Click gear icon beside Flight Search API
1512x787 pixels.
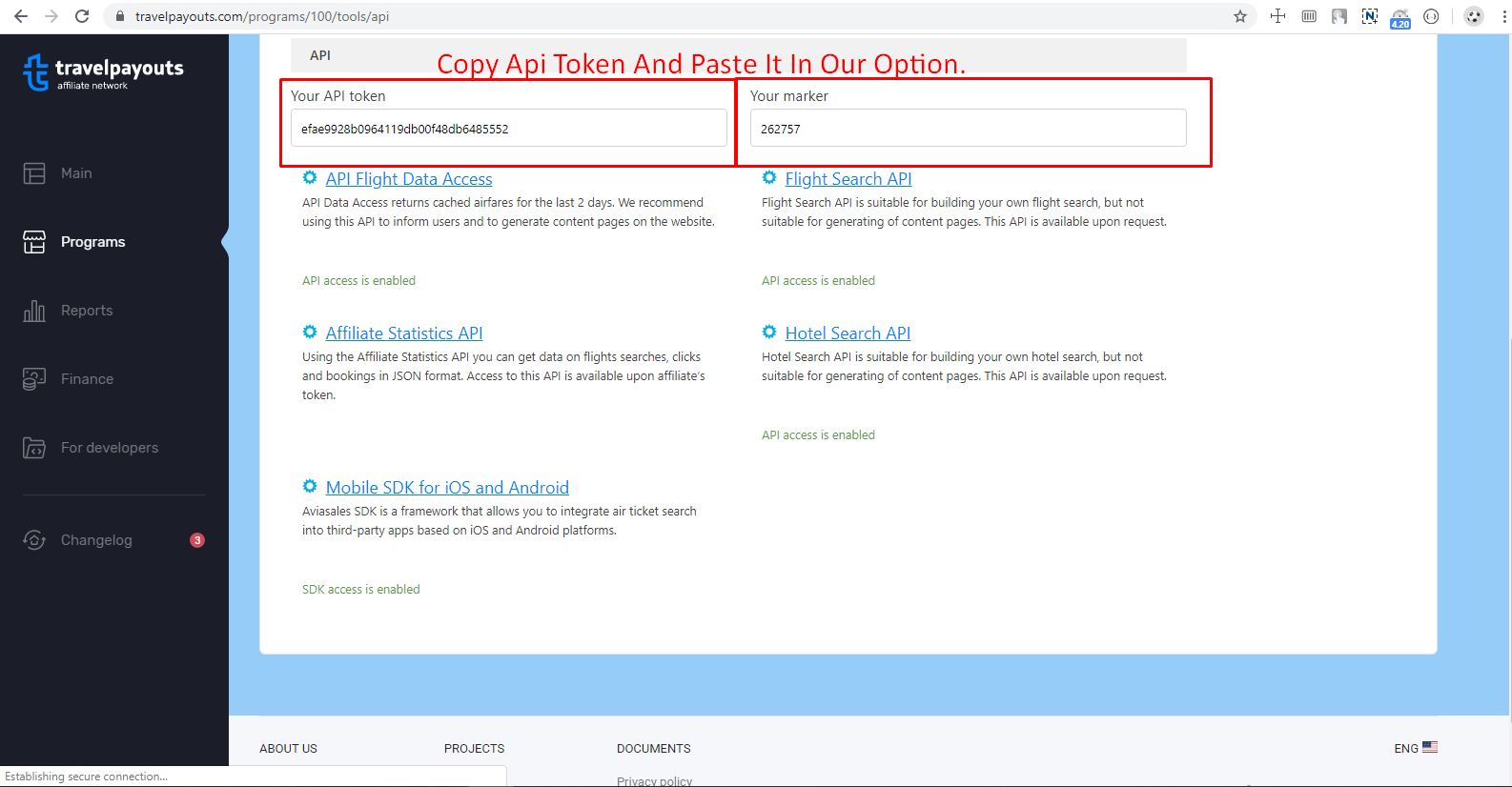tap(769, 177)
